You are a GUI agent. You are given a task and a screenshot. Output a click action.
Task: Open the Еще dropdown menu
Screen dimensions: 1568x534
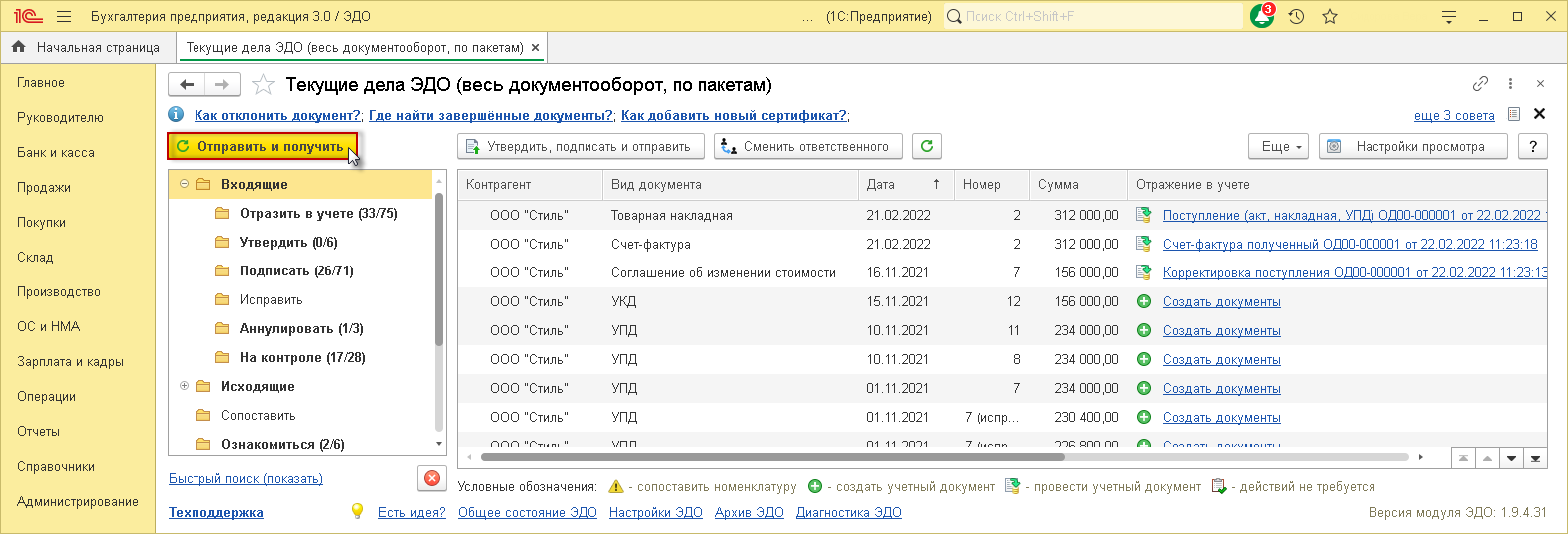coord(1278,147)
